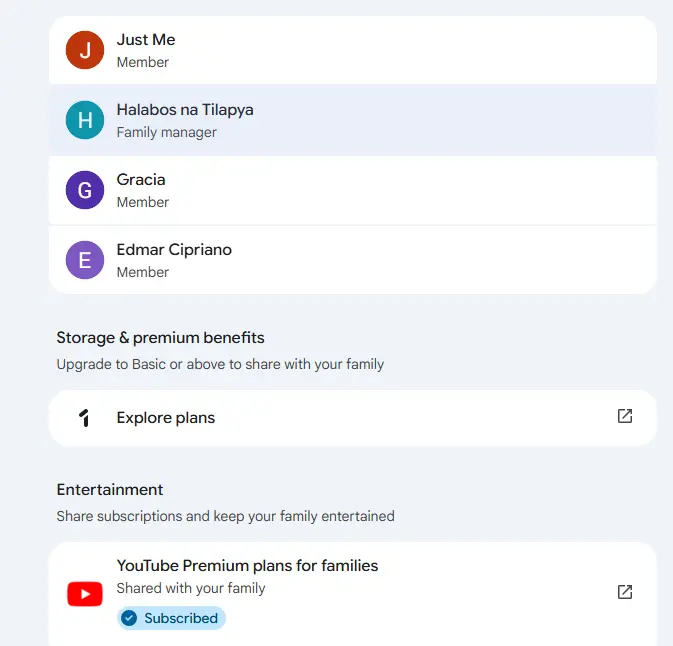Click the Storage & premium benefits heading
Image resolution: width=673 pixels, height=646 pixels.
pos(160,338)
